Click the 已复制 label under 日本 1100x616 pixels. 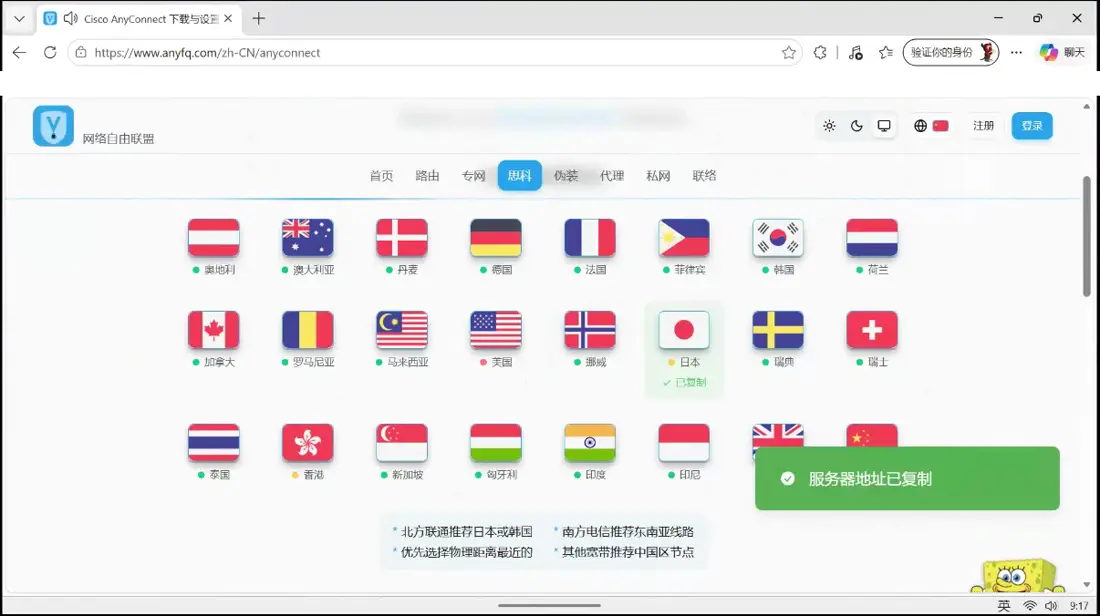(685, 383)
